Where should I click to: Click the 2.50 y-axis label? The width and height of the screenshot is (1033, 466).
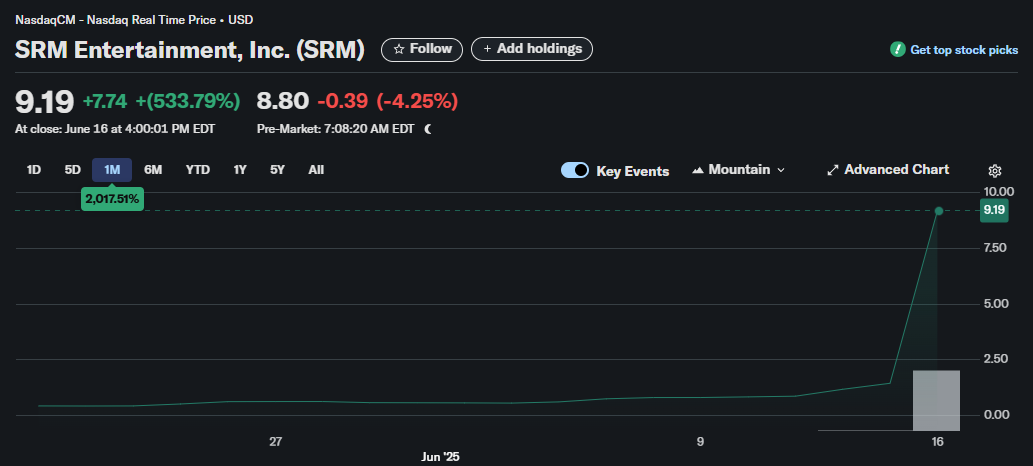click(995, 359)
